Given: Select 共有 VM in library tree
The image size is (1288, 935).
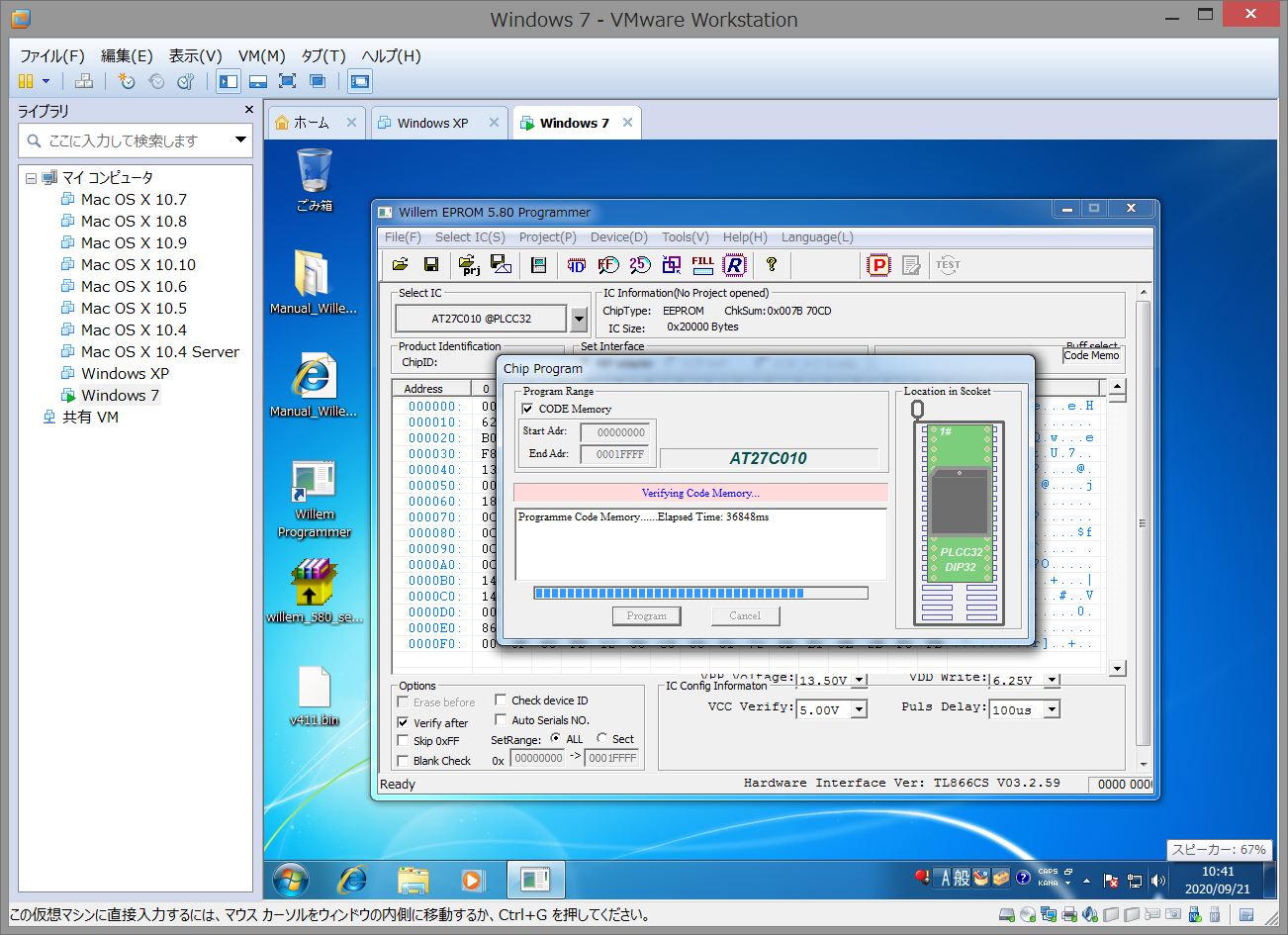Looking at the screenshot, I should tap(90, 417).
